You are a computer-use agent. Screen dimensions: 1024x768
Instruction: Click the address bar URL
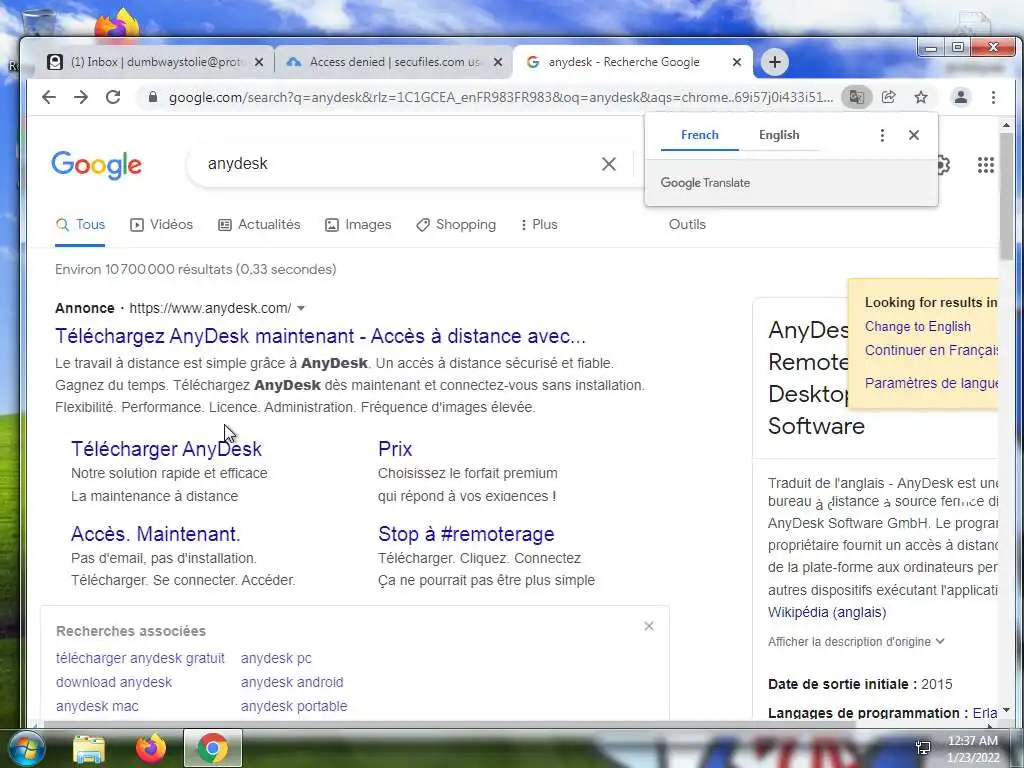[501, 97]
